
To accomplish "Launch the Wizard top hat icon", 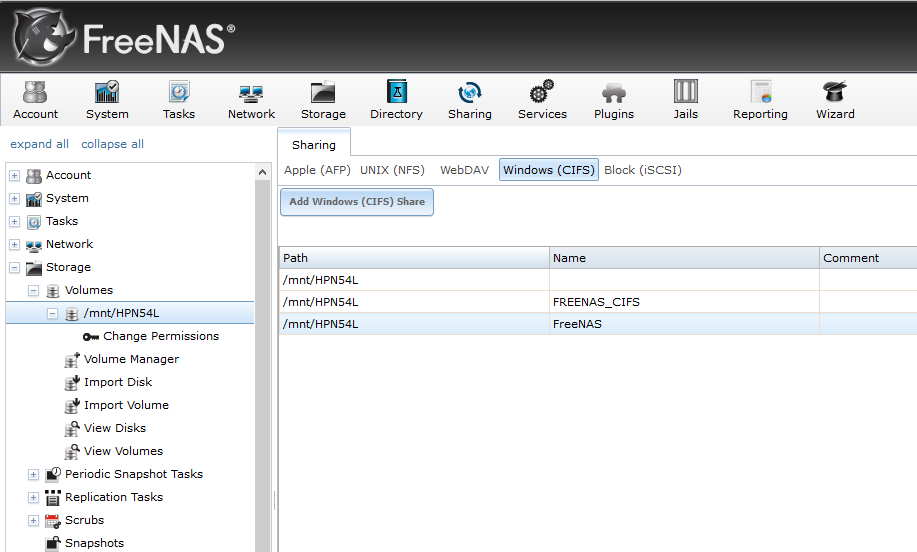I will tap(835, 92).
